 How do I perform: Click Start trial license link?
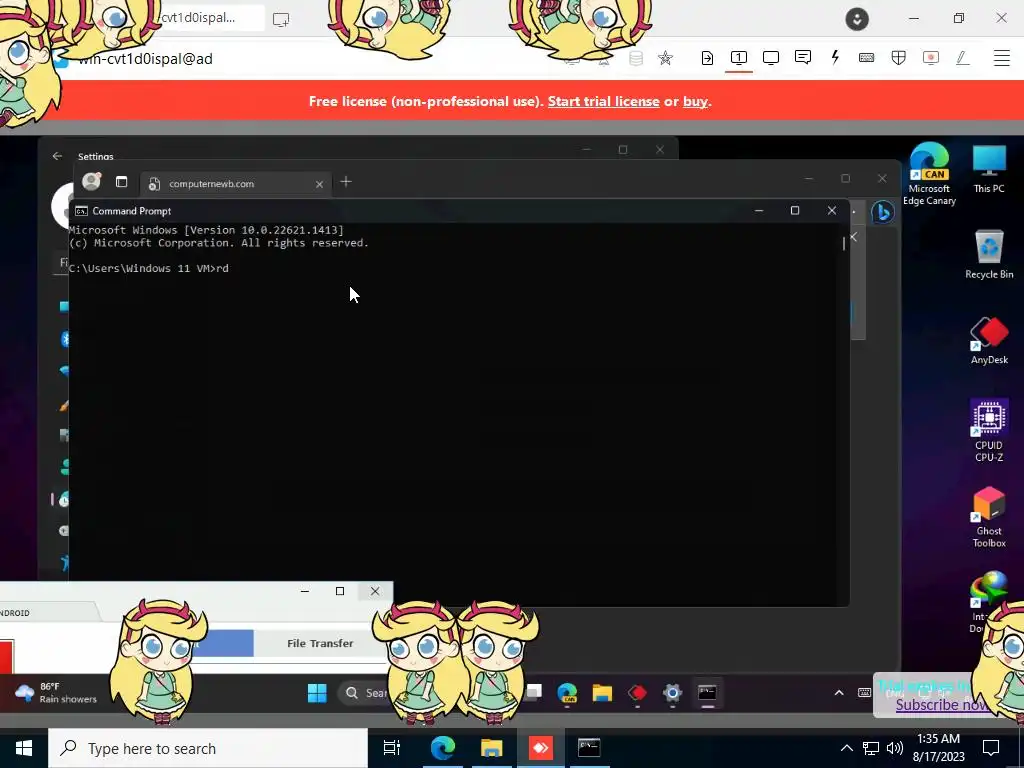[603, 101]
